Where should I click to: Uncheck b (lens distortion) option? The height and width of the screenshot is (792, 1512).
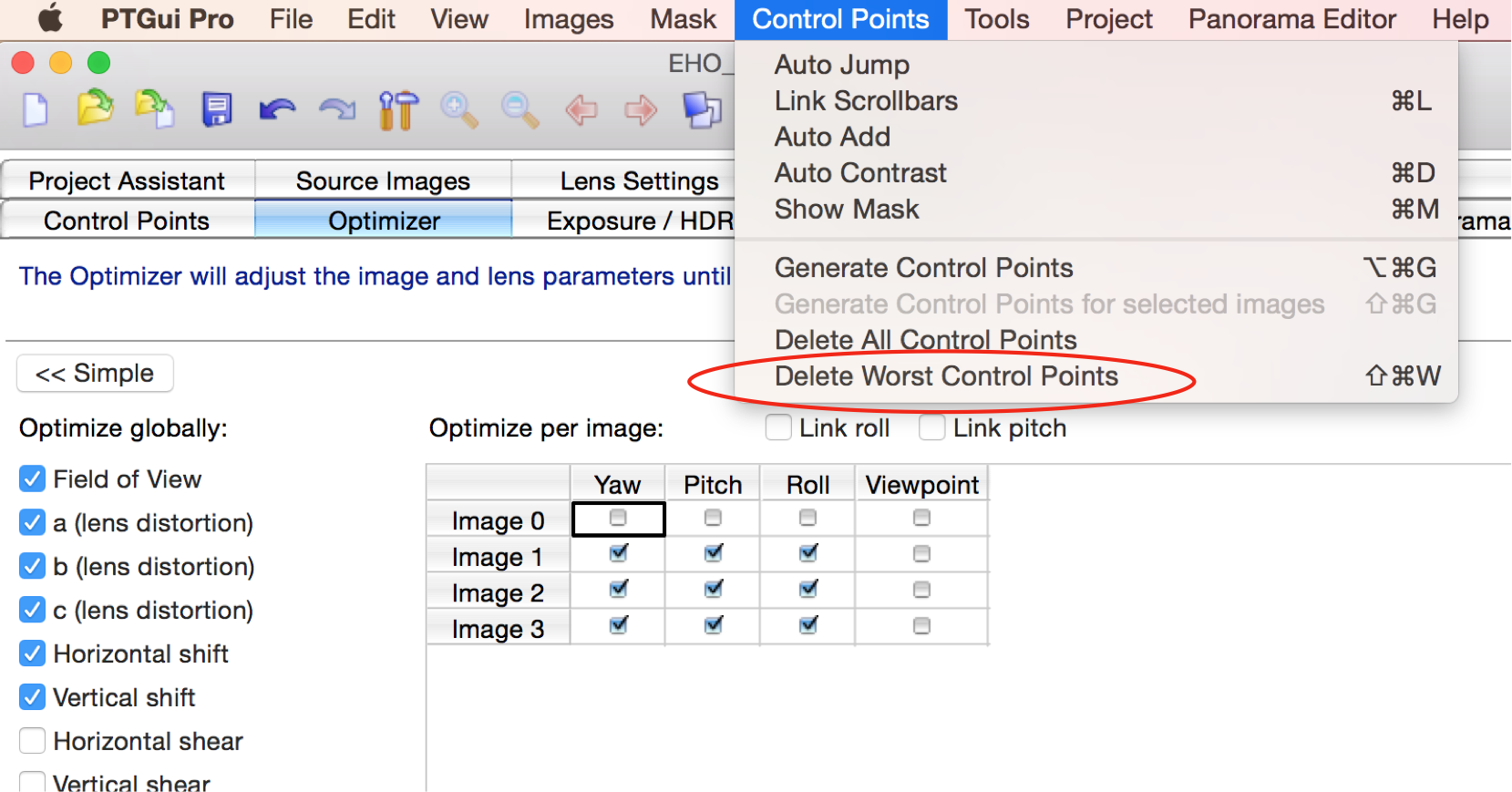(32, 566)
